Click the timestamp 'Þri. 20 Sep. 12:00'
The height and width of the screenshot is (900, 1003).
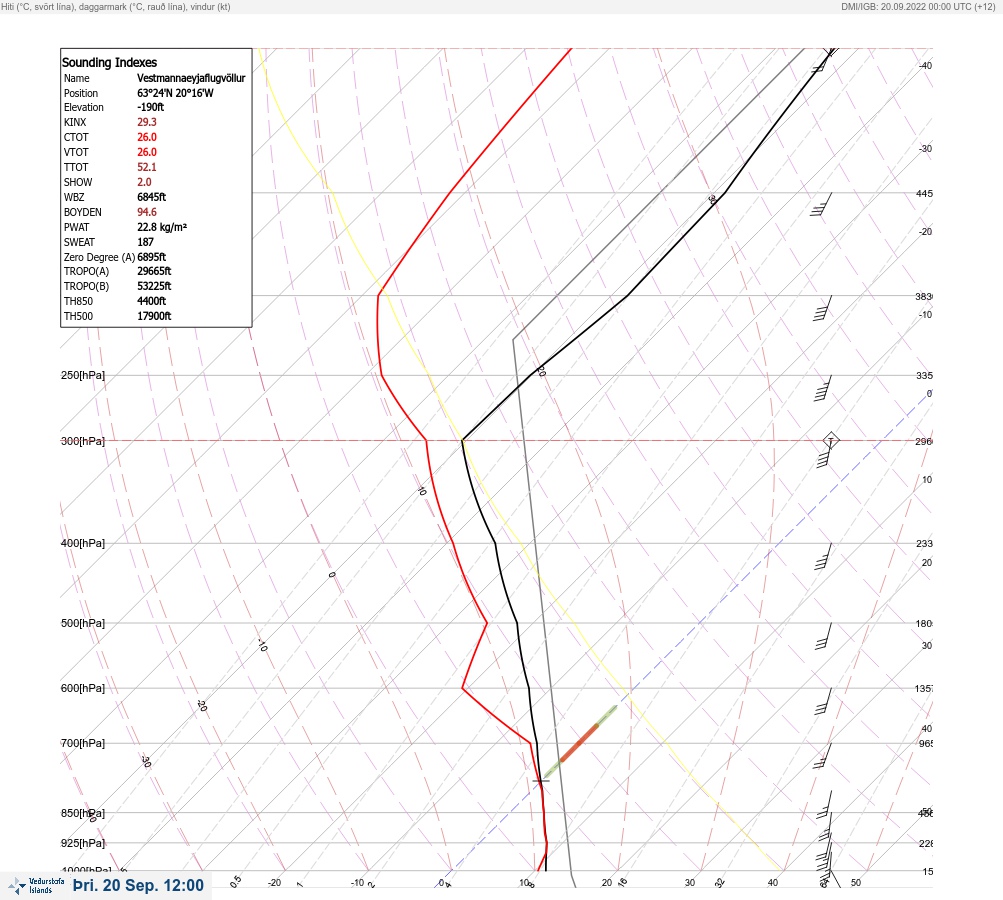[139, 885]
